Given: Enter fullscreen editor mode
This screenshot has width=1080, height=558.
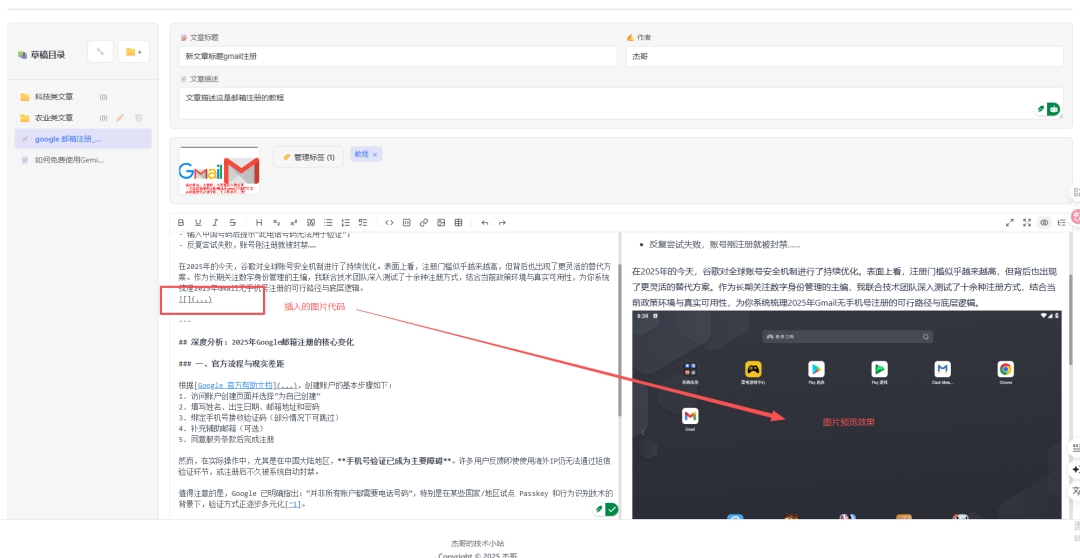Looking at the screenshot, I should (1027, 223).
